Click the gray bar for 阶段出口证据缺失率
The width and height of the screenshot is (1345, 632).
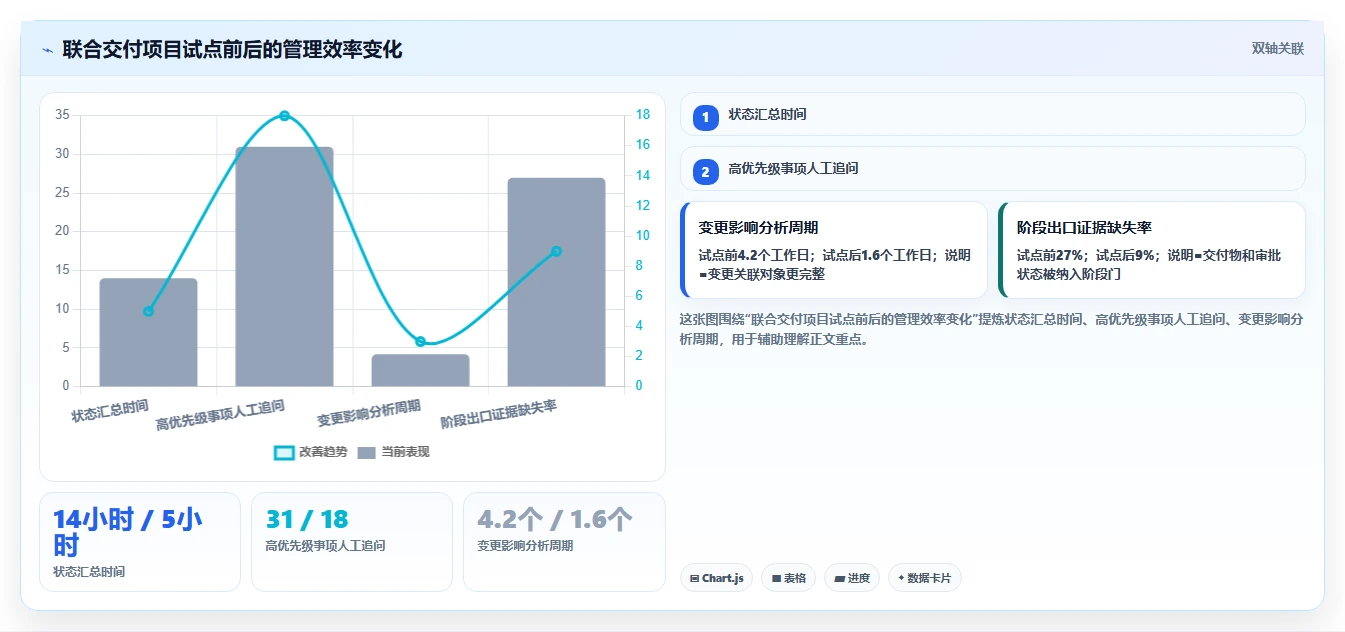pos(556,282)
